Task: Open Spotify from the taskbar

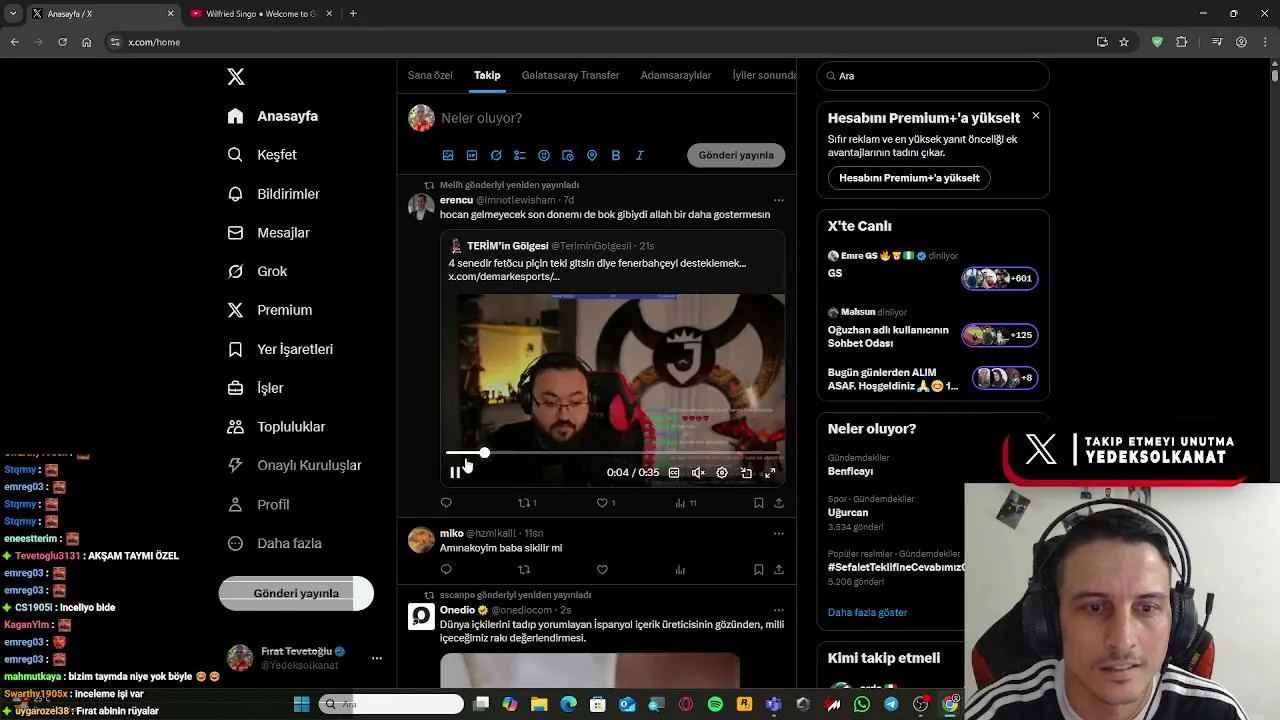Action: (715, 704)
